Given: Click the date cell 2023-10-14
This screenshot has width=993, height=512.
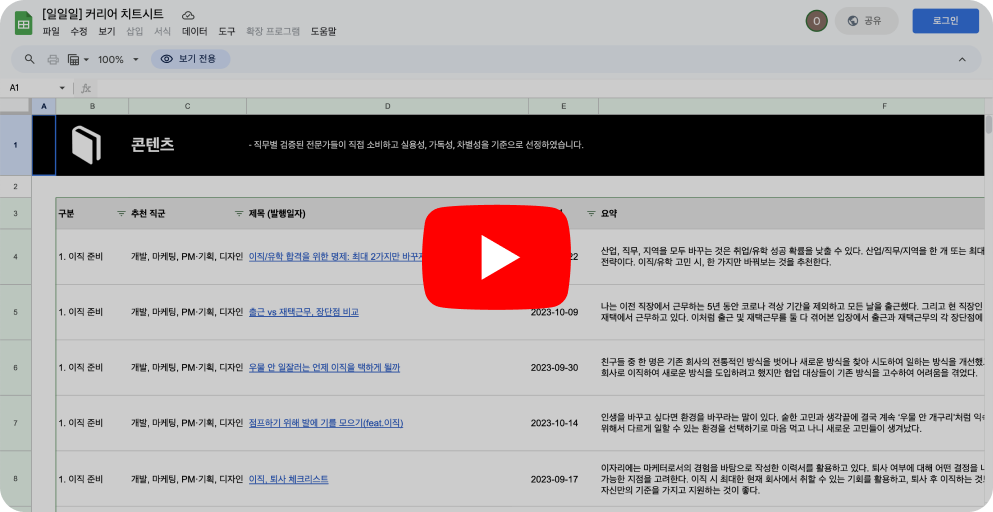Looking at the screenshot, I should pos(554,423).
